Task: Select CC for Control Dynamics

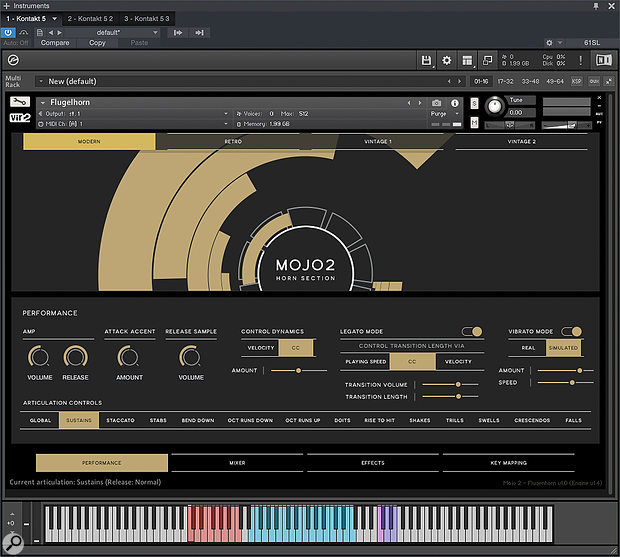Action: point(296,348)
